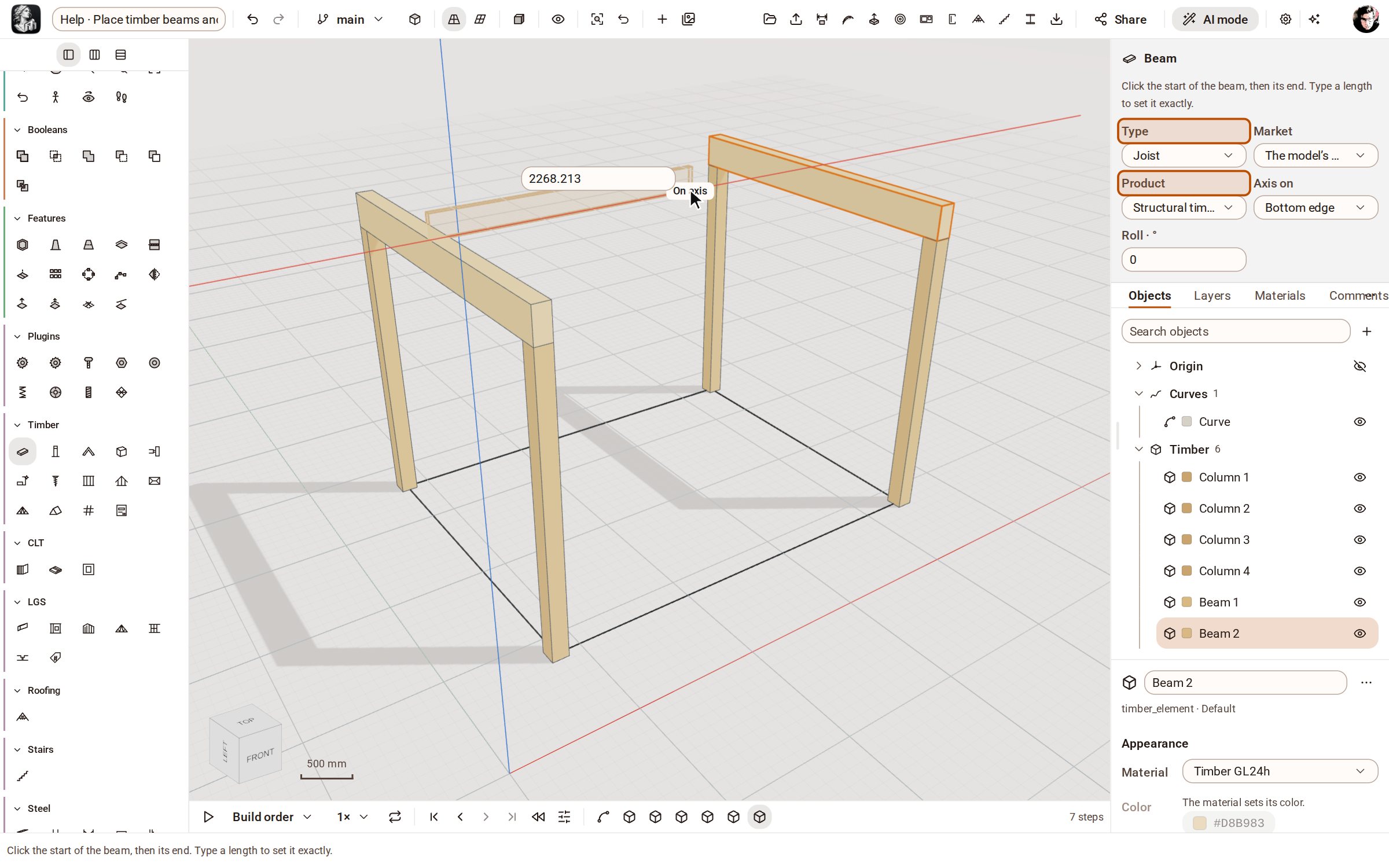
Task: Click the add object plus icon
Action: click(x=1367, y=332)
